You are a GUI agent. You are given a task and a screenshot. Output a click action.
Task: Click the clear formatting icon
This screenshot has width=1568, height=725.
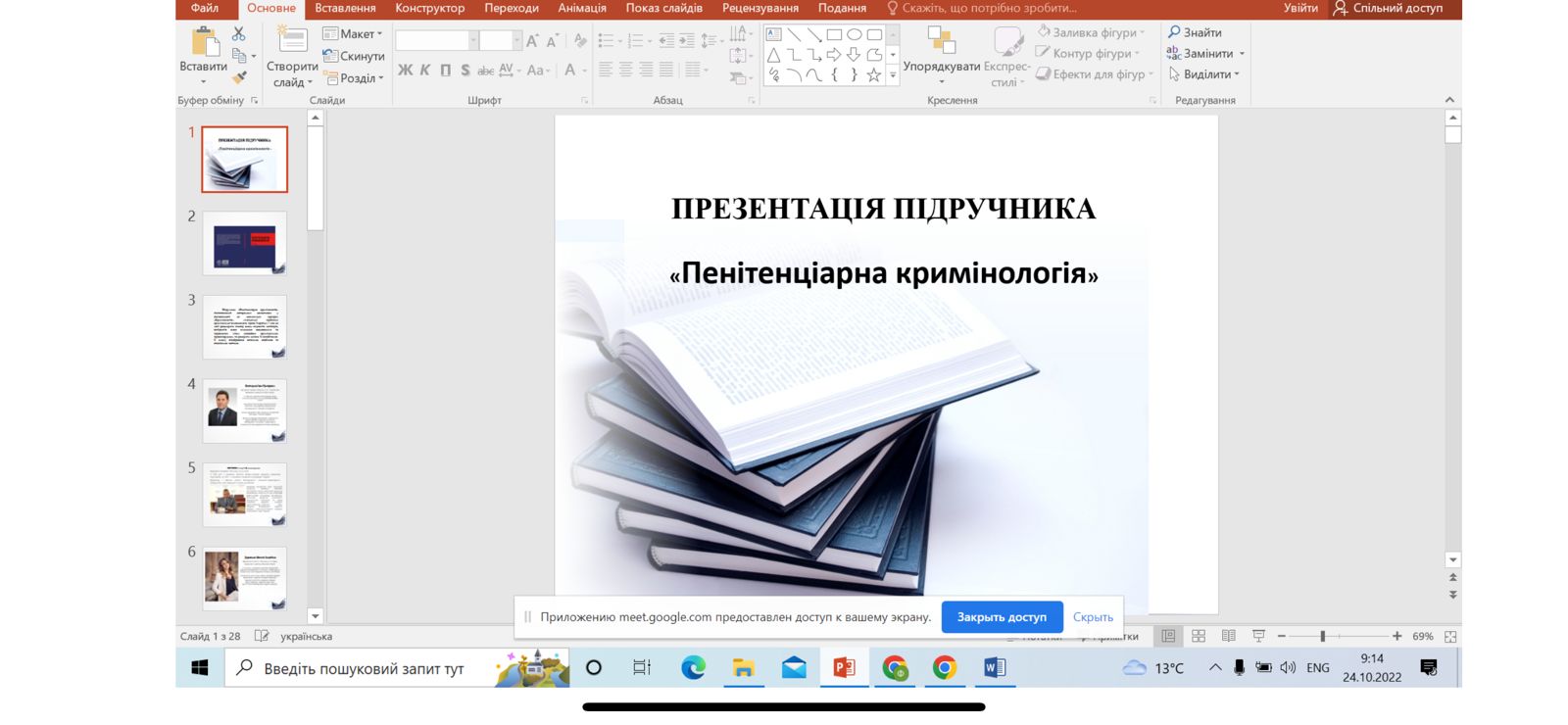click(581, 40)
